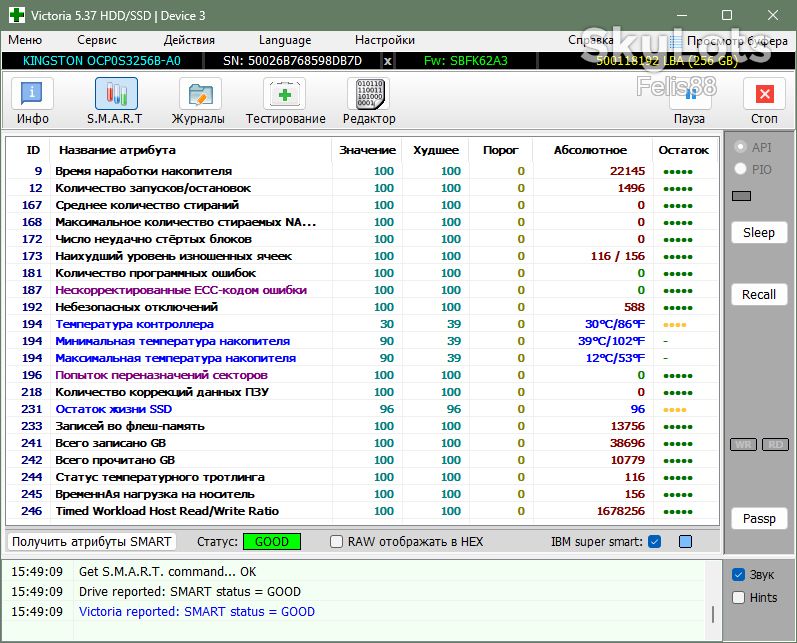Click the Получить атрибуты SMART button
The height and width of the screenshot is (643, 797).
(91, 542)
